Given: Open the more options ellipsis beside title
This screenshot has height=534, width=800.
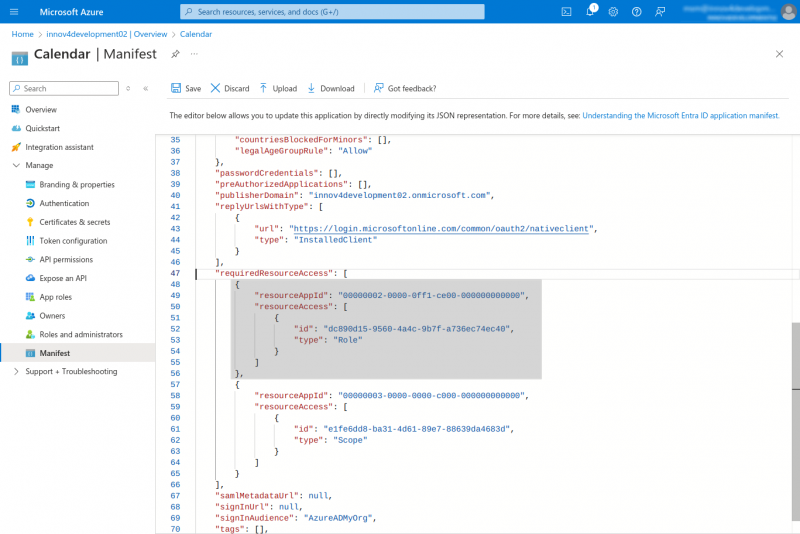Looking at the screenshot, I should [x=194, y=54].
